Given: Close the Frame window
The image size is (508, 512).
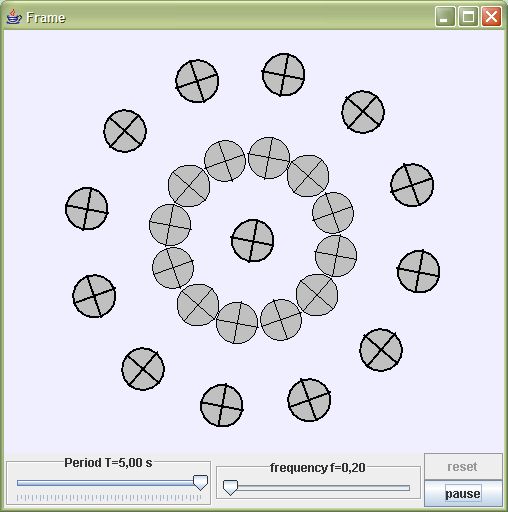Looking at the screenshot, I should pos(491,17).
